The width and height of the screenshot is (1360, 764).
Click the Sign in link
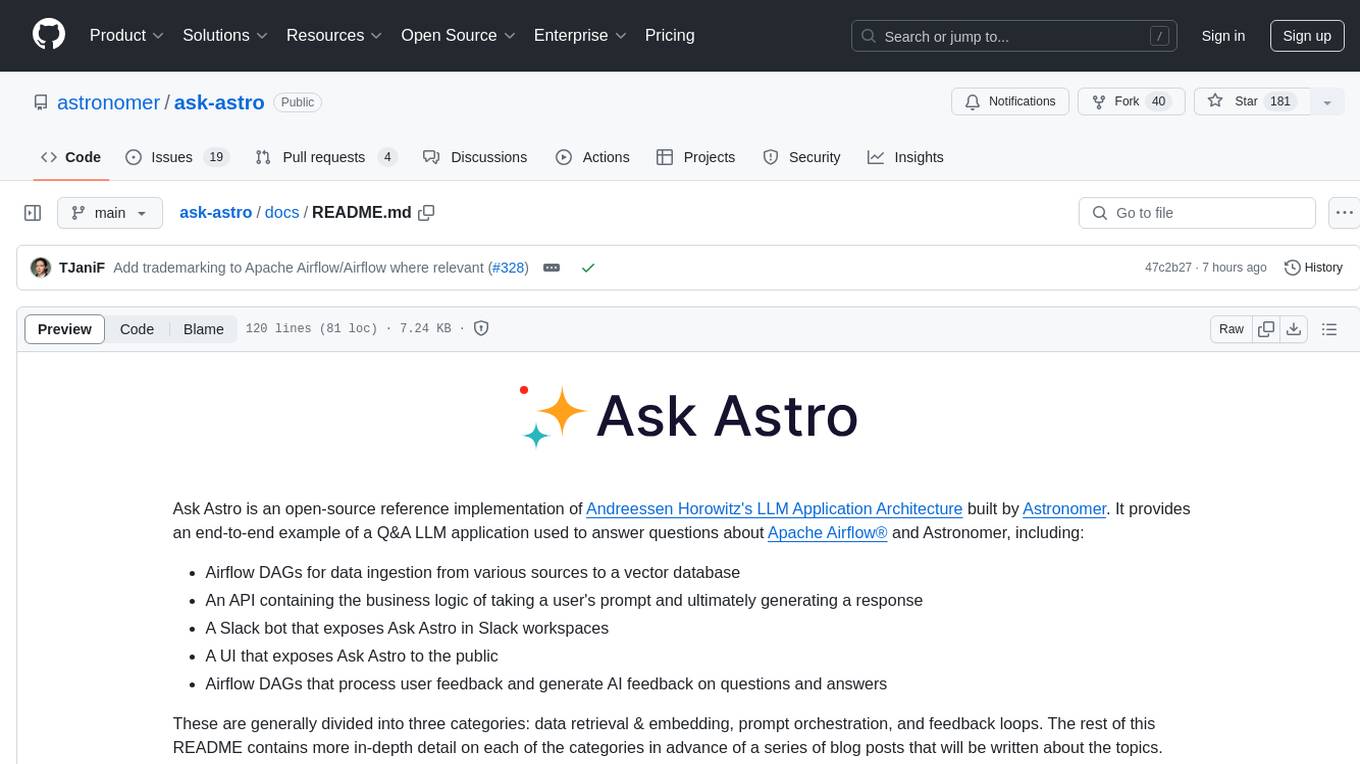(1223, 36)
